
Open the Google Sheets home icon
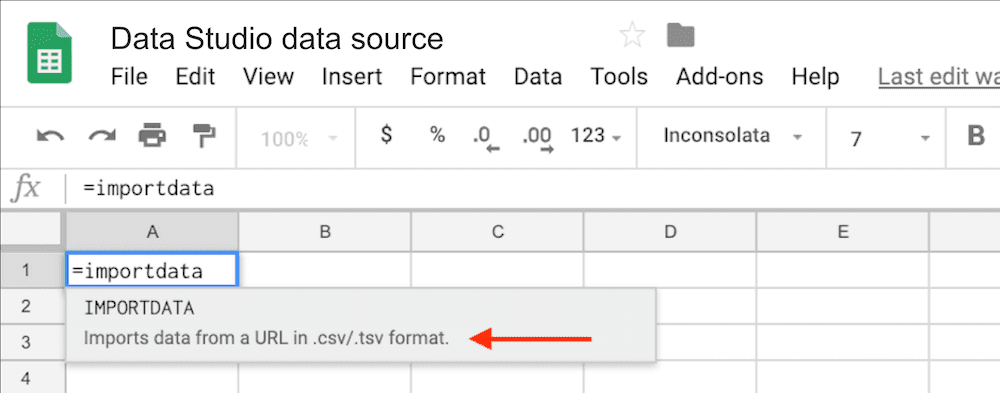point(50,53)
